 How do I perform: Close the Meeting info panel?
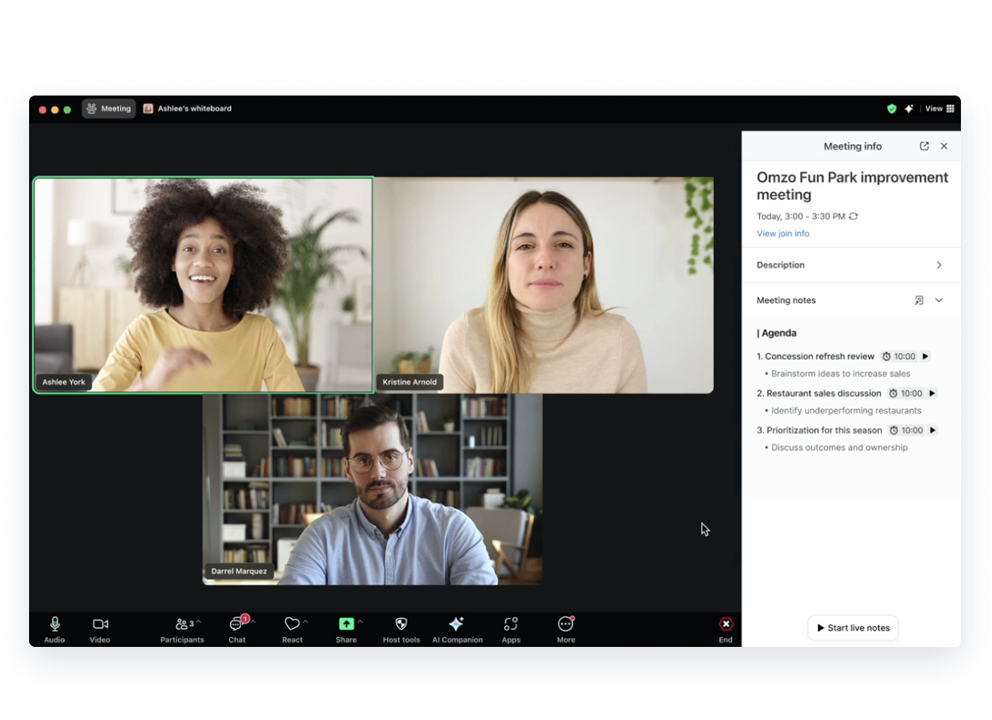944,146
